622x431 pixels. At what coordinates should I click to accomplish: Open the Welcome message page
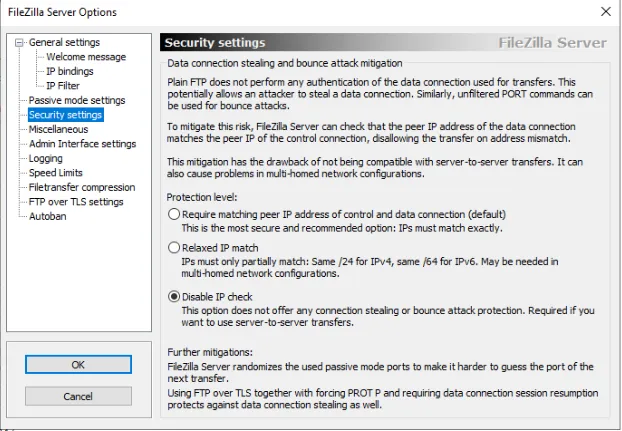click(86, 57)
